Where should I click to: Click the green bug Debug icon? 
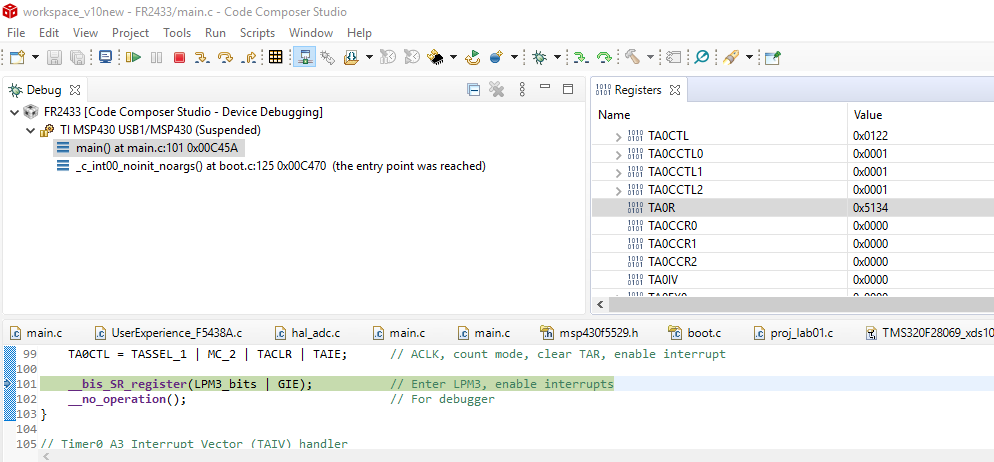(x=539, y=58)
